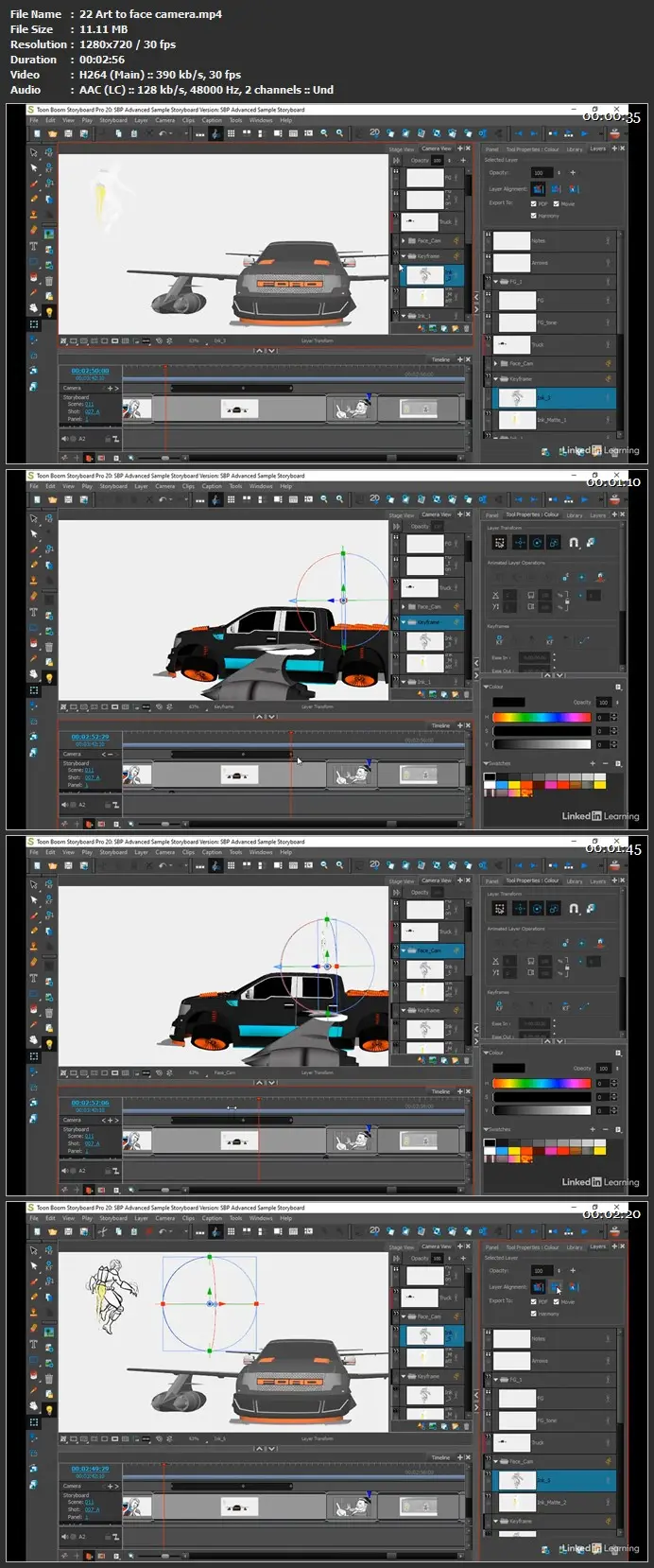Open the Storyboard menu in 00:00:35 frame
The height and width of the screenshot is (1568, 654).
113,120
